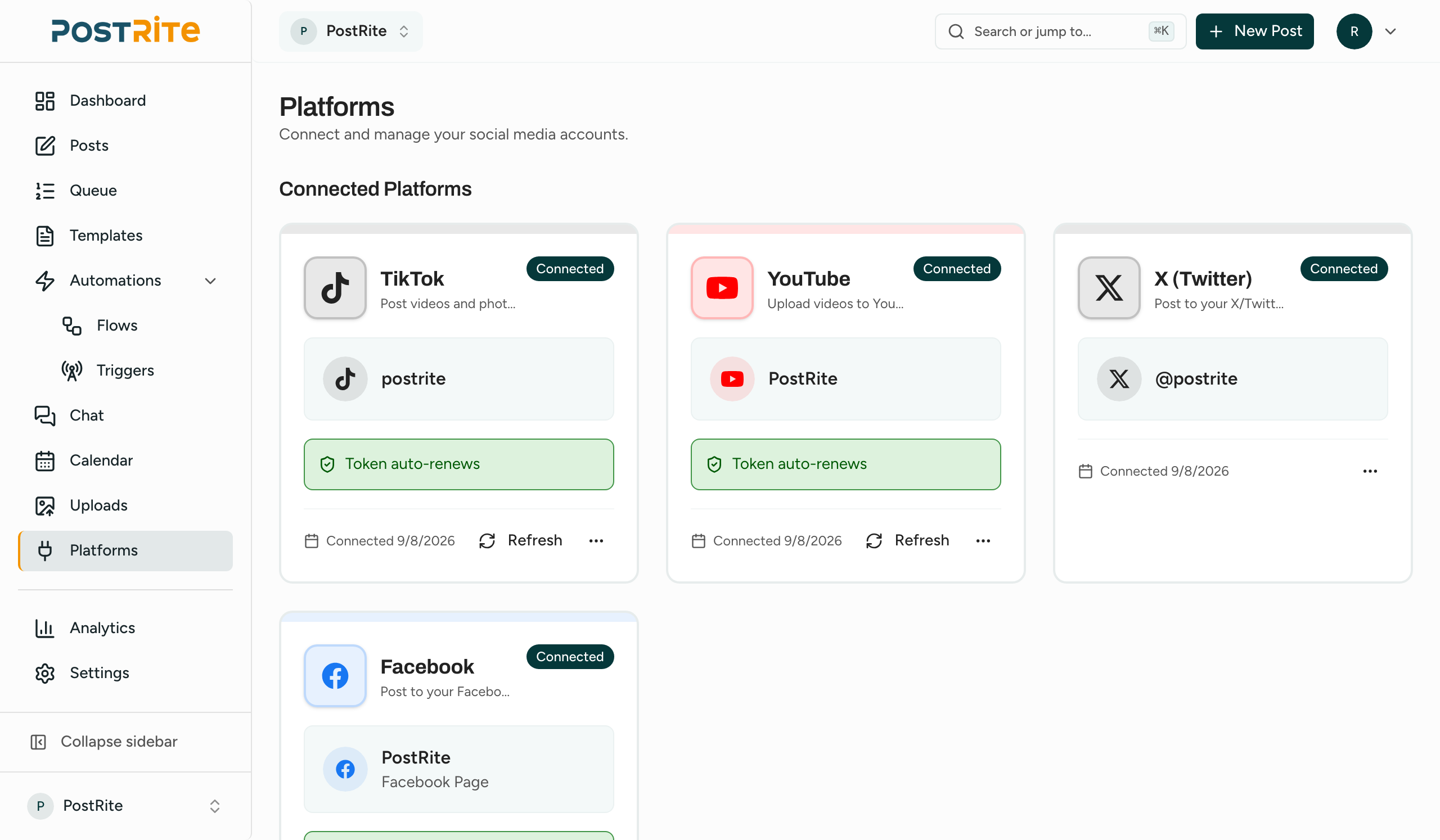Select Platforms in the sidebar
The image size is (1440, 840).
125,550
